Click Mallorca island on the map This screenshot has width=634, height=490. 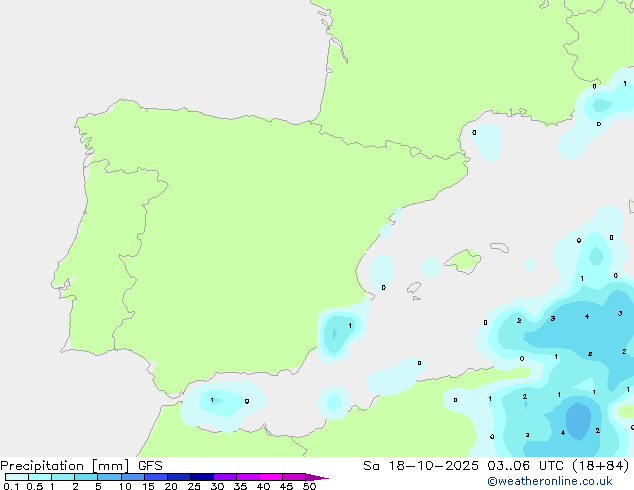coord(464,261)
